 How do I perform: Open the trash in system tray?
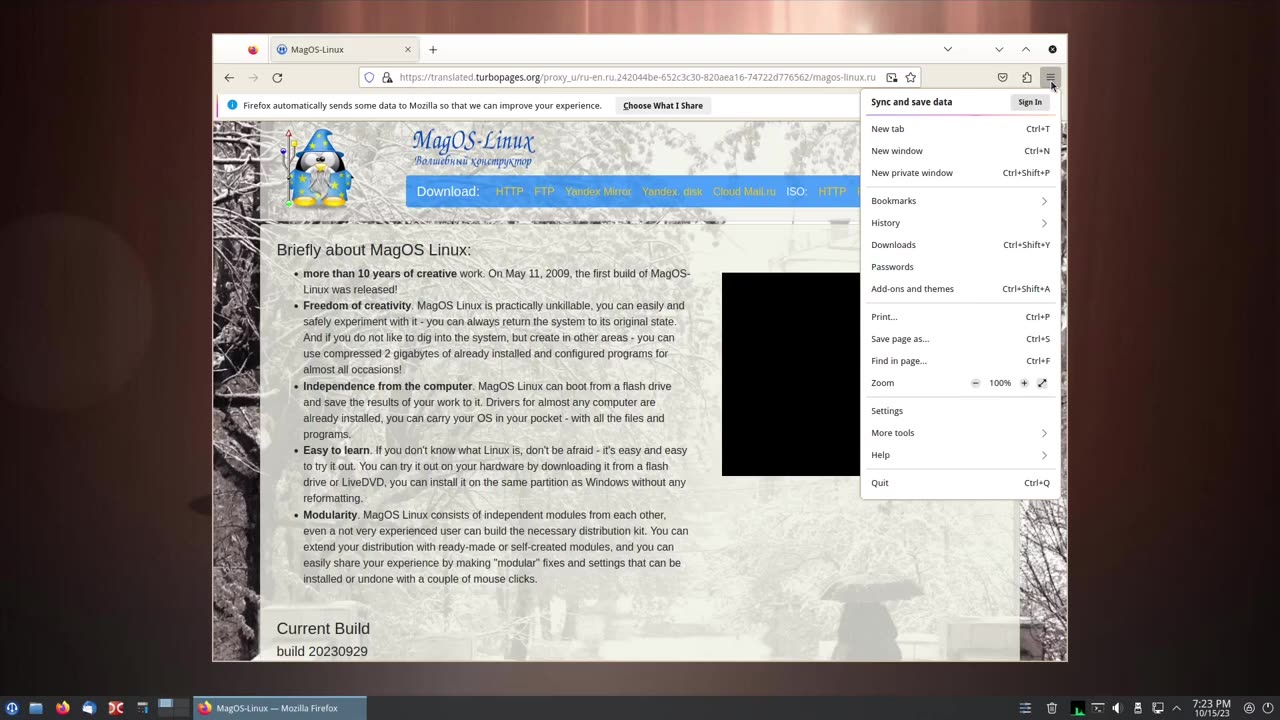(x=1052, y=708)
